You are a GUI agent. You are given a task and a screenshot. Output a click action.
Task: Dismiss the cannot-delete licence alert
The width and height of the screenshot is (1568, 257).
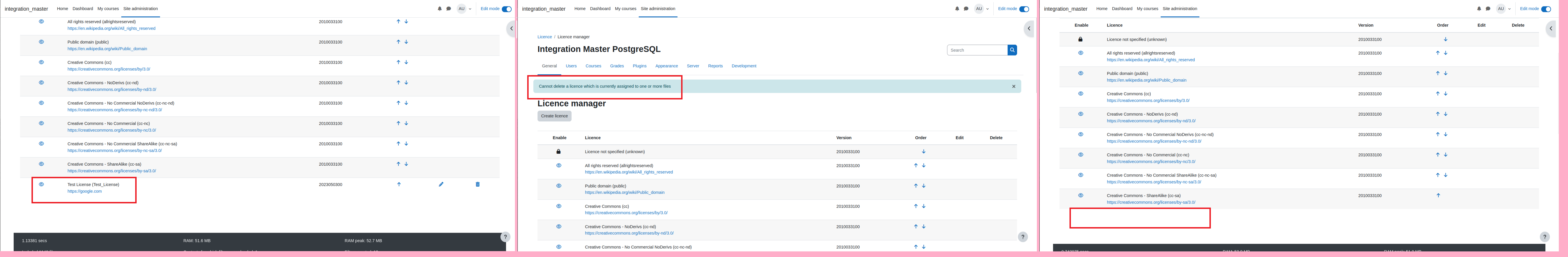point(1013,87)
